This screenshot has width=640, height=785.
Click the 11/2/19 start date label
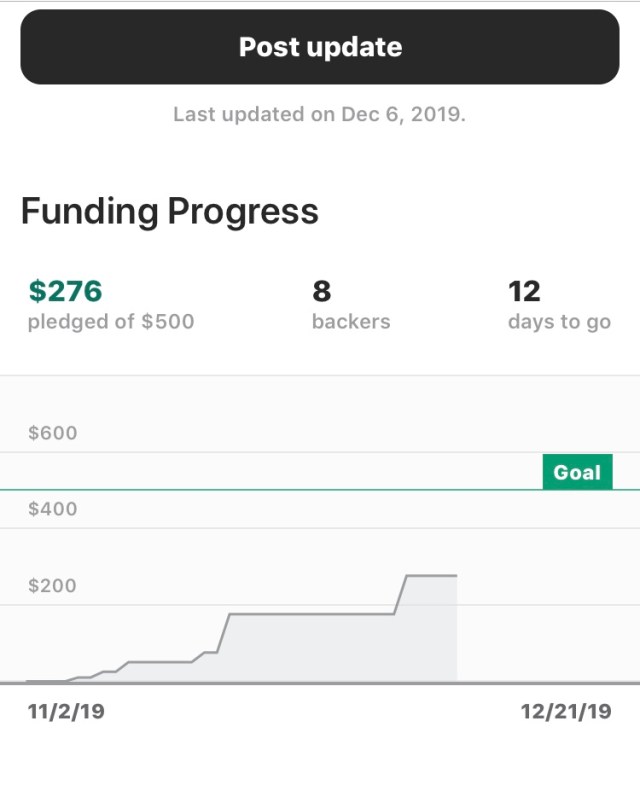pyautogui.click(x=66, y=711)
